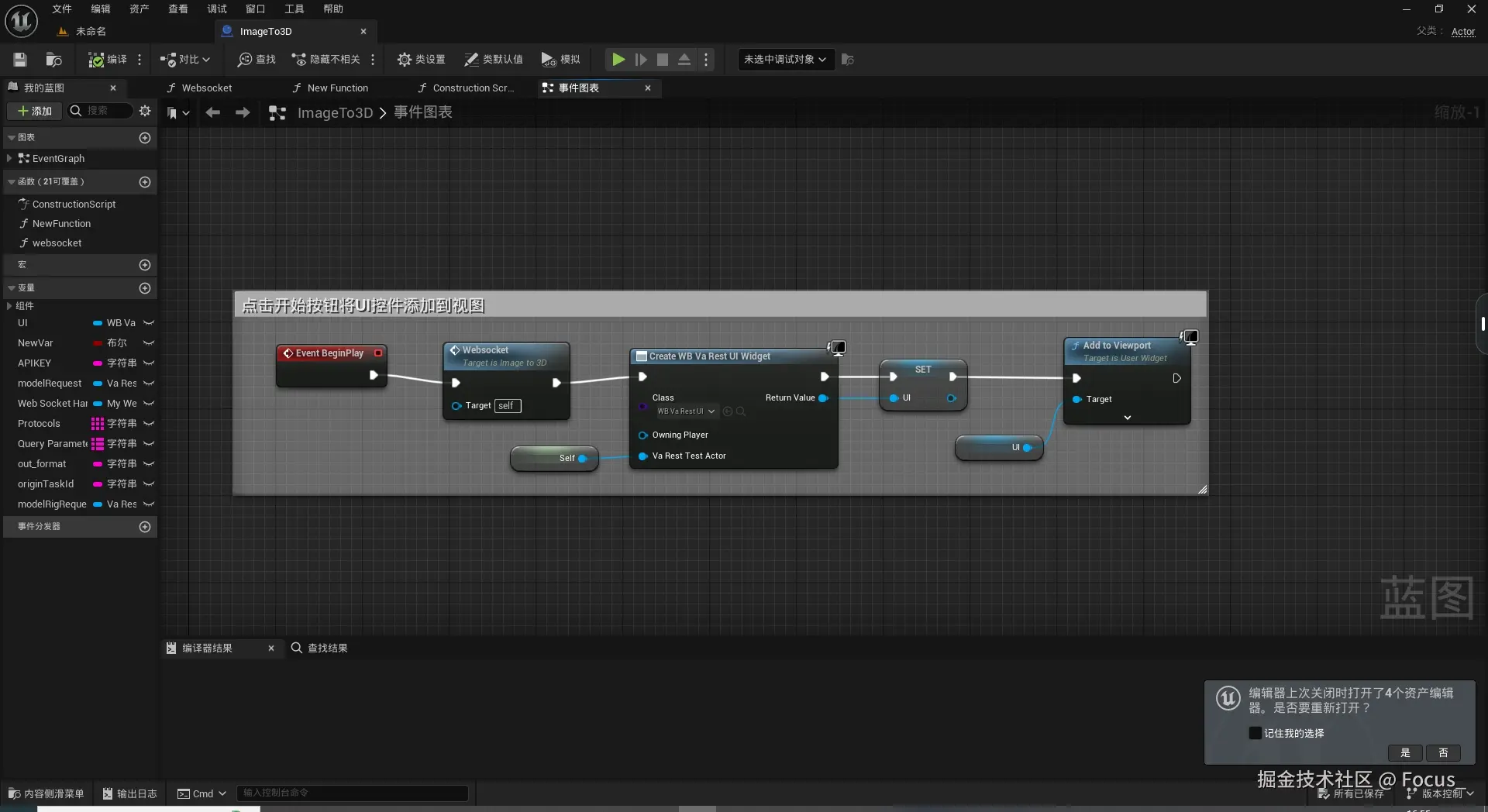
Task: Click the Save blueprint icon
Action: [x=20, y=60]
